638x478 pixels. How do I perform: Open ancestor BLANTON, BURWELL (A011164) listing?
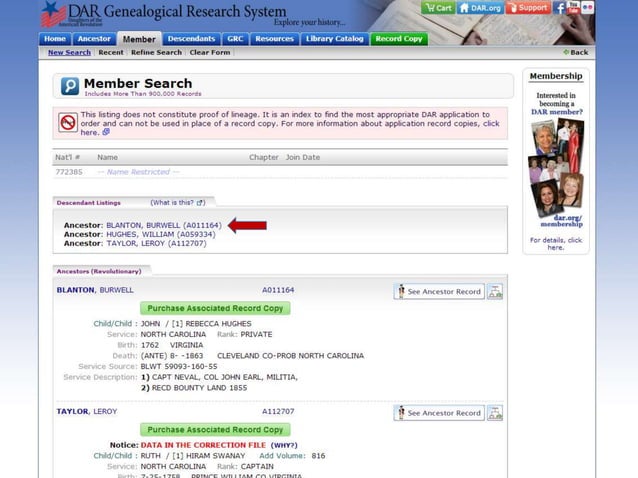pos(164,225)
